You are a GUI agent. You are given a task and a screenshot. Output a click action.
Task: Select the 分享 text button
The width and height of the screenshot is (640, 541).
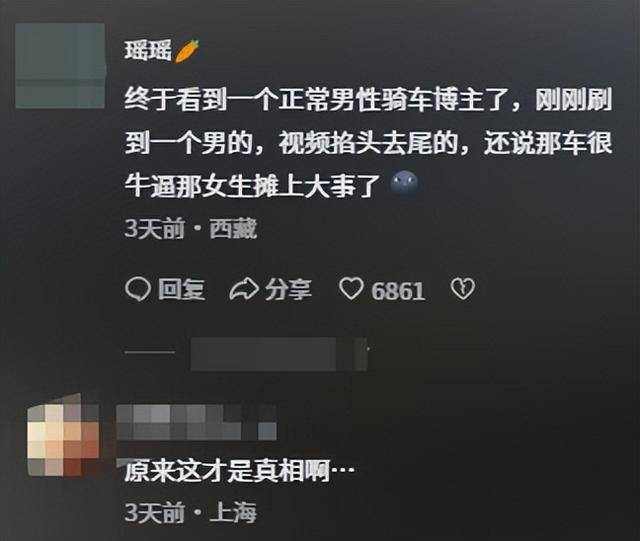point(289,290)
